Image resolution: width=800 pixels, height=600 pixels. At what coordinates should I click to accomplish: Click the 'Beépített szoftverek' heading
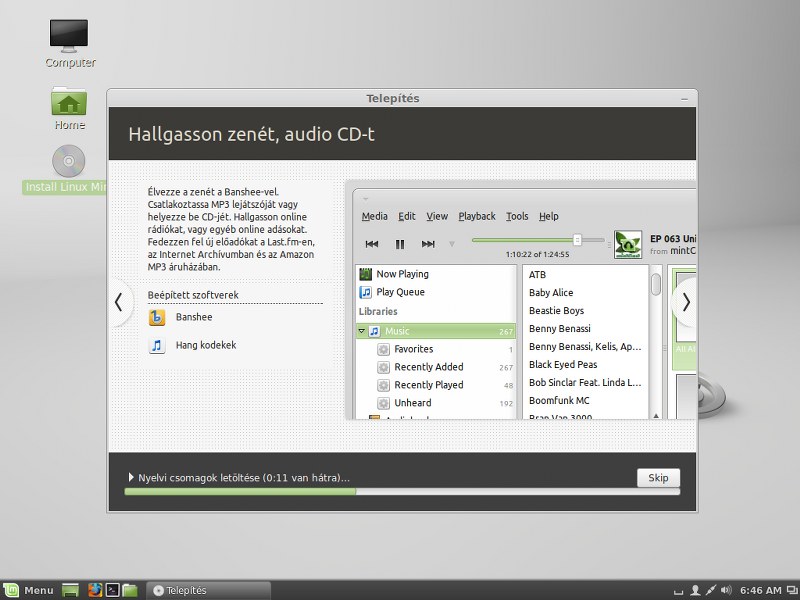(193, 295)
